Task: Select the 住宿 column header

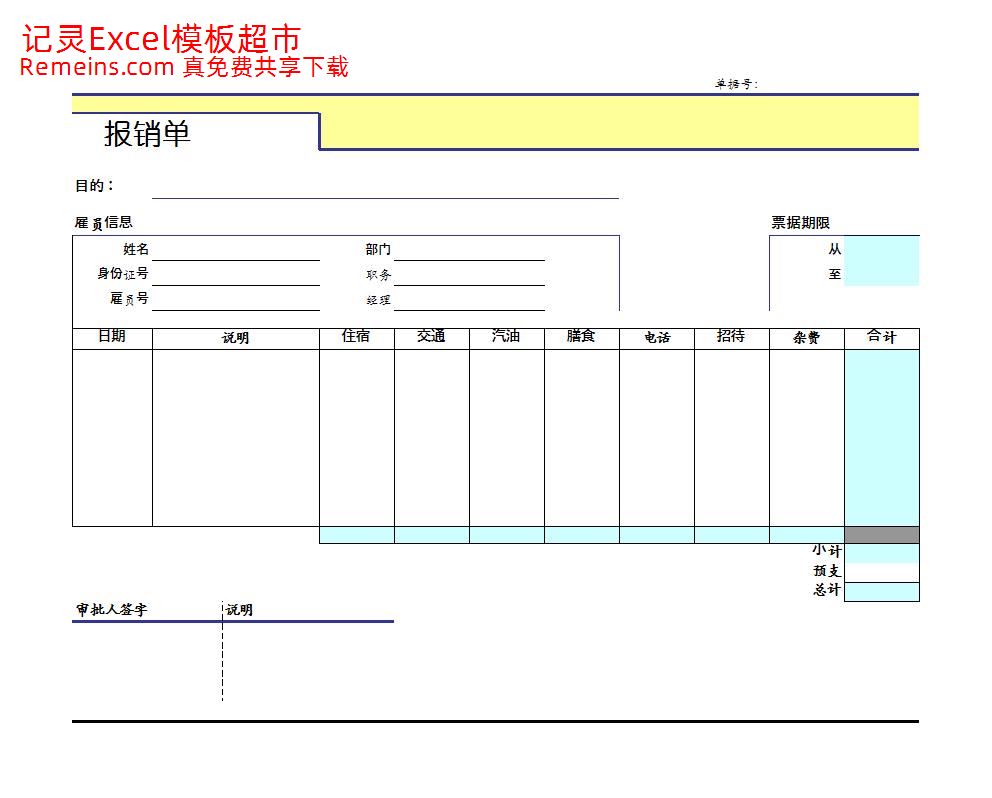Action: (x=357, y=339)
